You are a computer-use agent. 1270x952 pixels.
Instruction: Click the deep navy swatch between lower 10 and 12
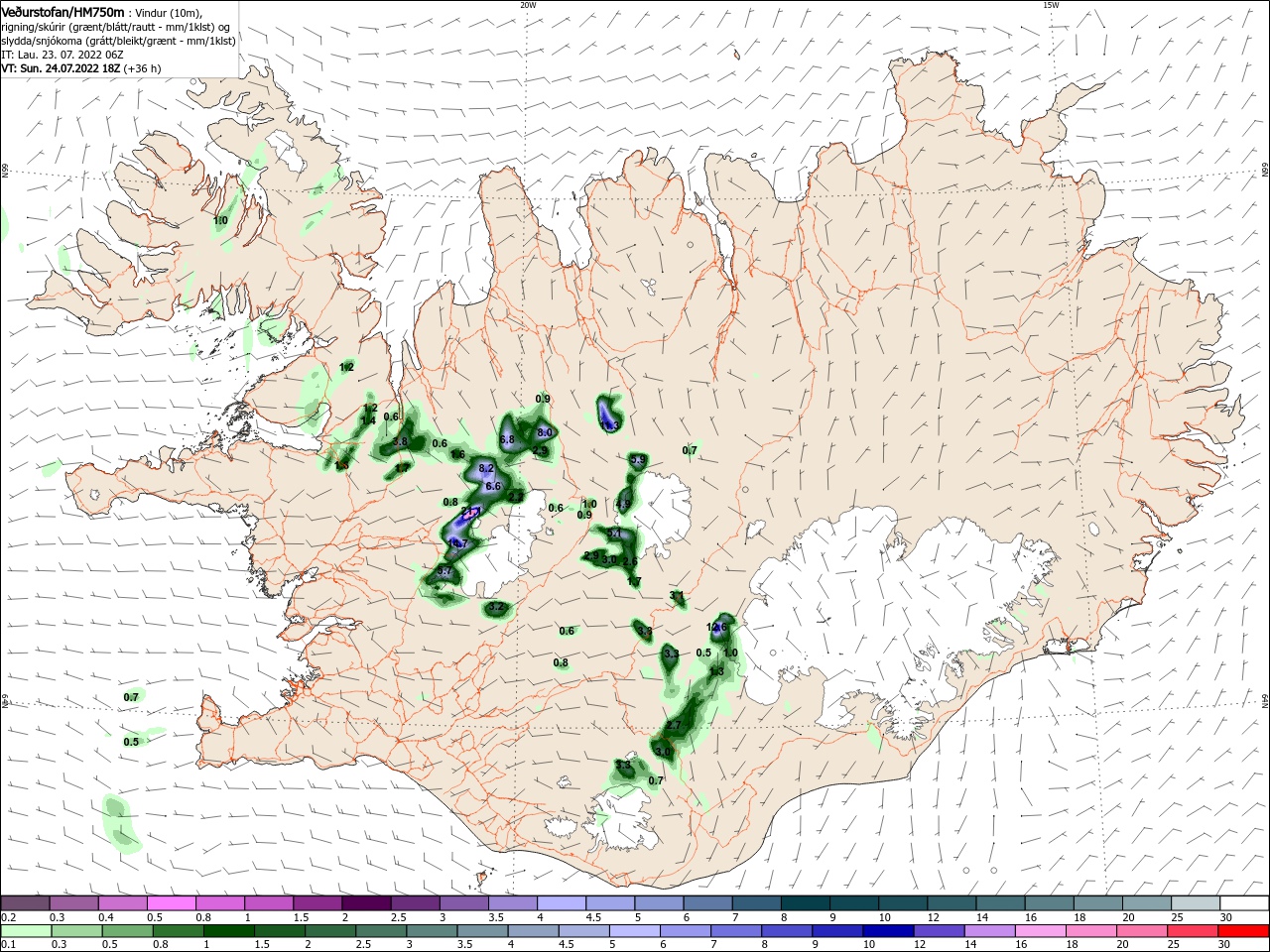tap(889, 931)
